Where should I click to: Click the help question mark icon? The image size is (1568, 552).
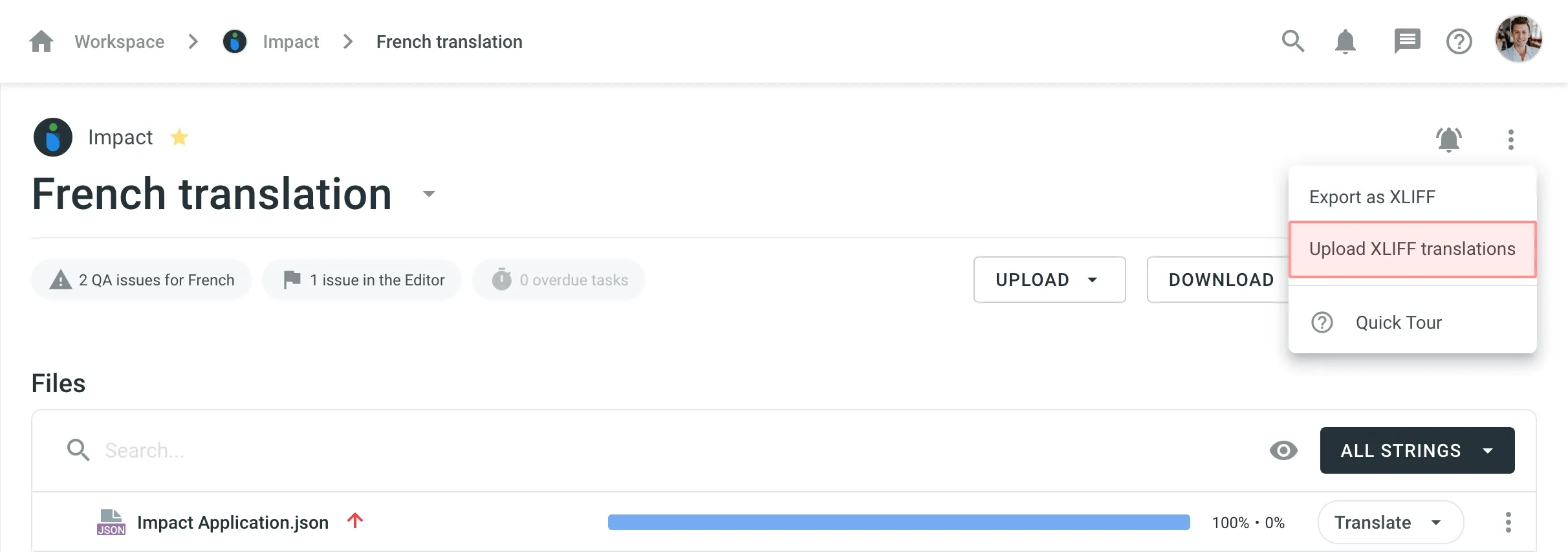click(1459, 41)
